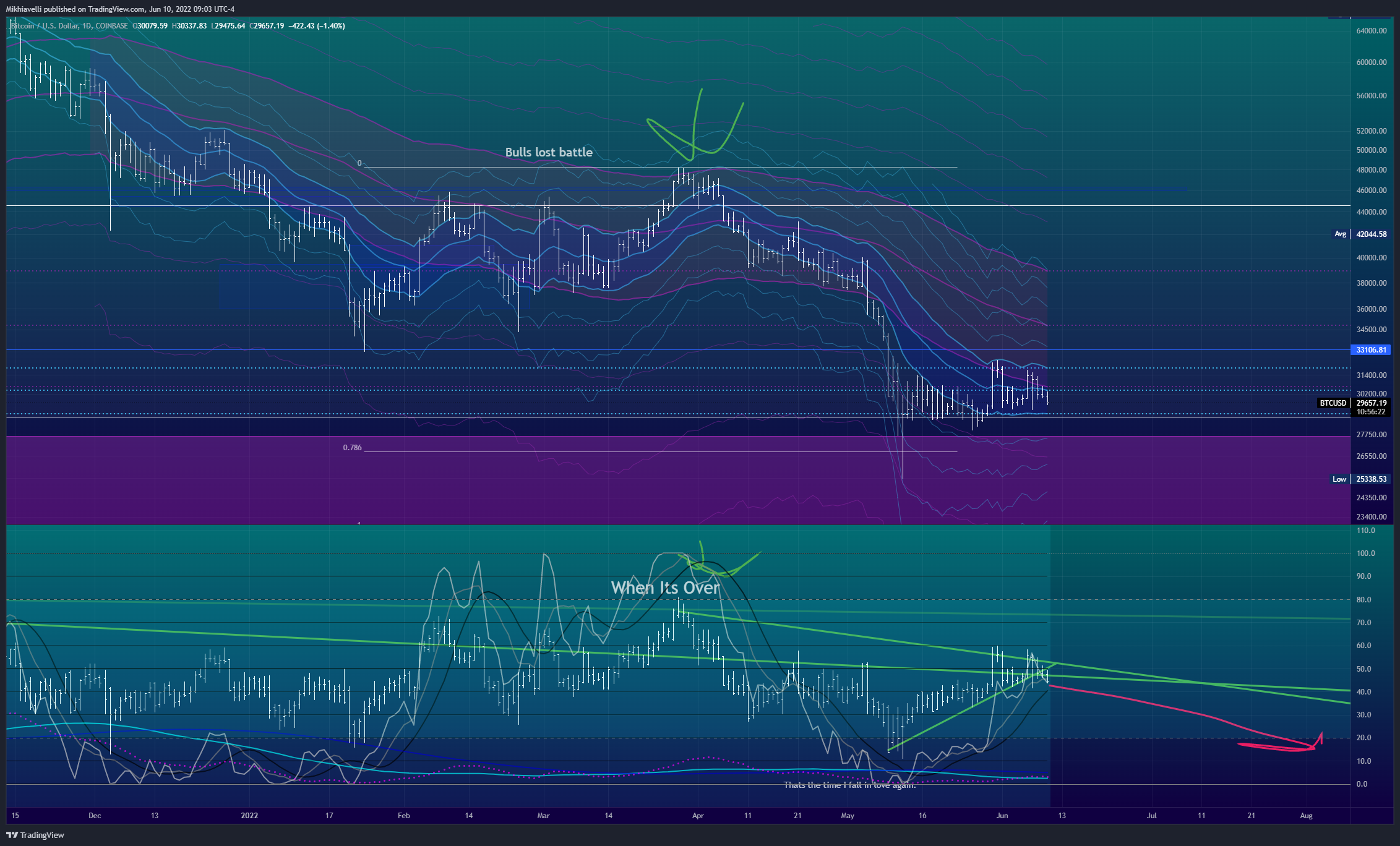Click the 0.786 Fibonacci level label
Image resolution: width=1400 pixels, height=846 pixels.
click(x=352, y=447)
